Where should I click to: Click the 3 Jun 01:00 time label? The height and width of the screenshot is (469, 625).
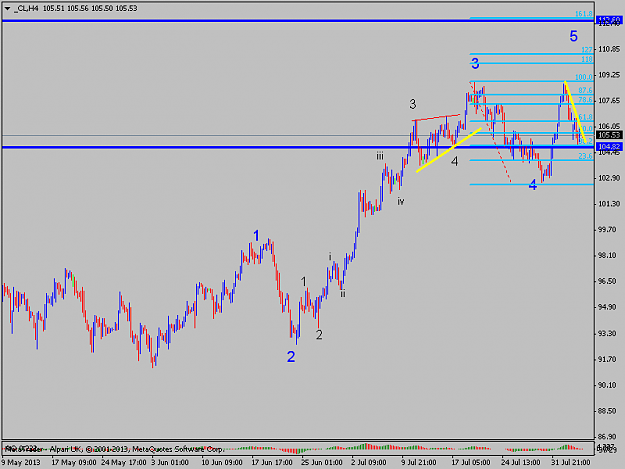170,462
